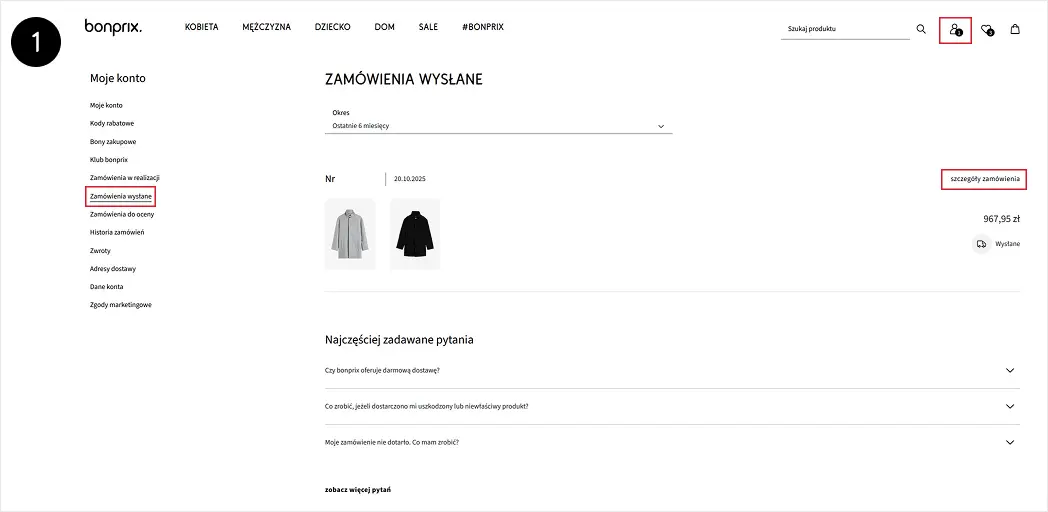This screenshot has width=1048, height=512.
Task: Click the Szukaj produktu search field
Action: pyautogui.click(x=844, y=29)
